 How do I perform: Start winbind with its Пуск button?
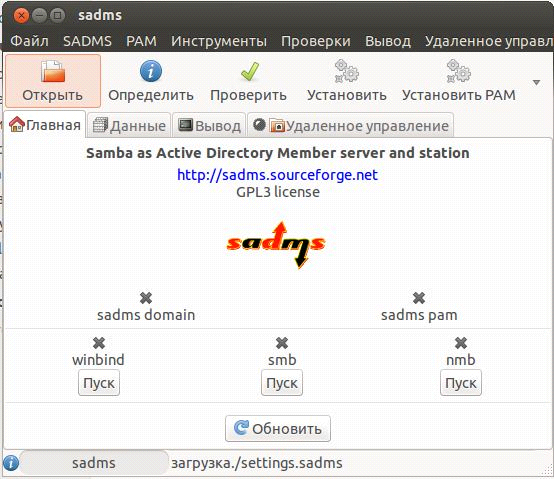click(99, 383)
